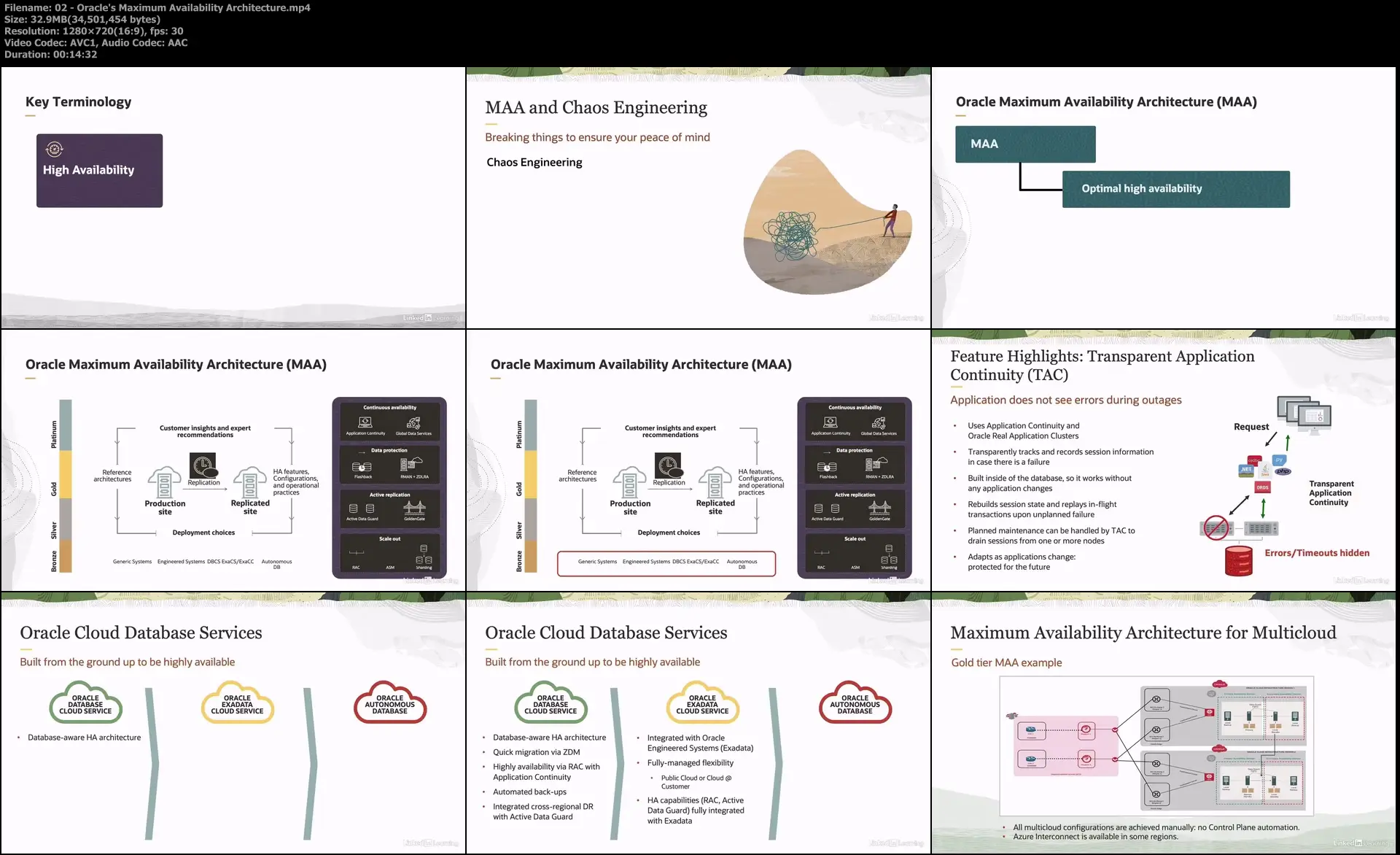
Task: Click the Replication clock icon beside red-outlined deployment slide
Action: click(668, 465)
